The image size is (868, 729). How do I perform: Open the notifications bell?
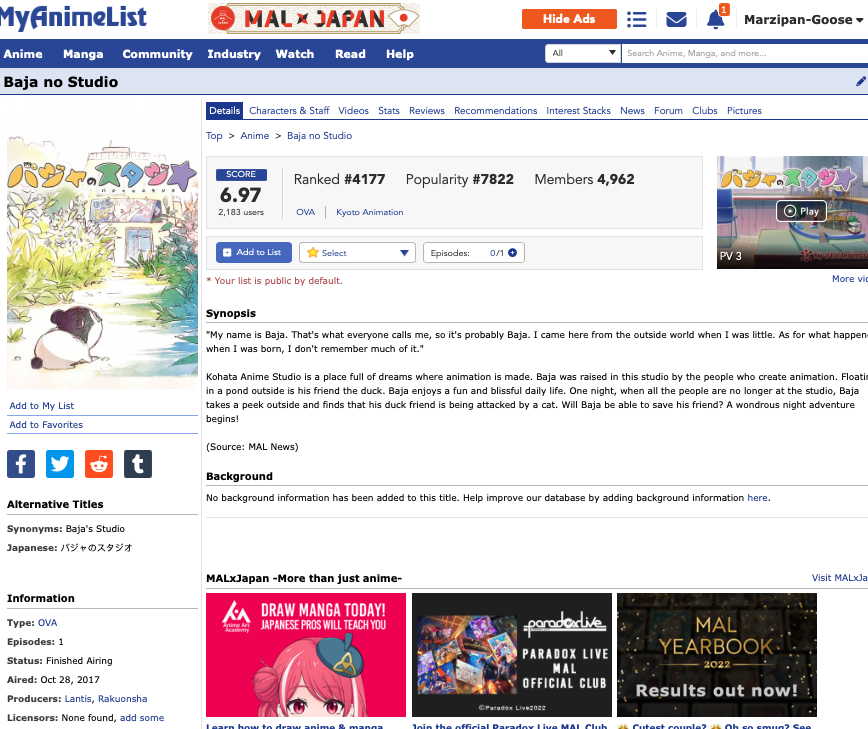pyautogui.click(x=715, y=19)
